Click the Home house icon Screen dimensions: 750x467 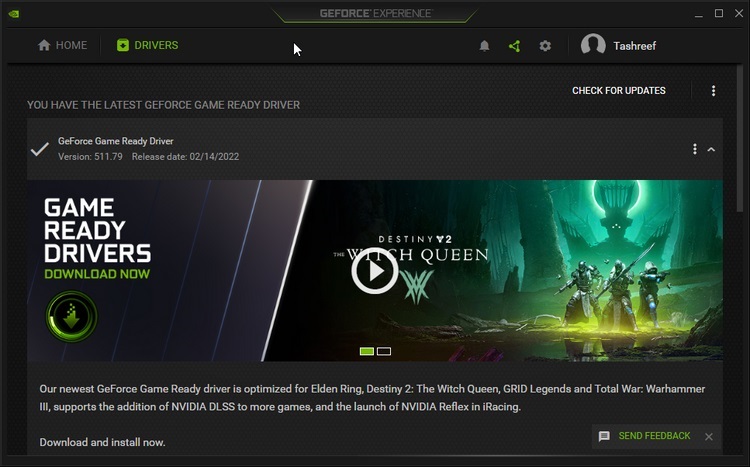tap(44, 45)
